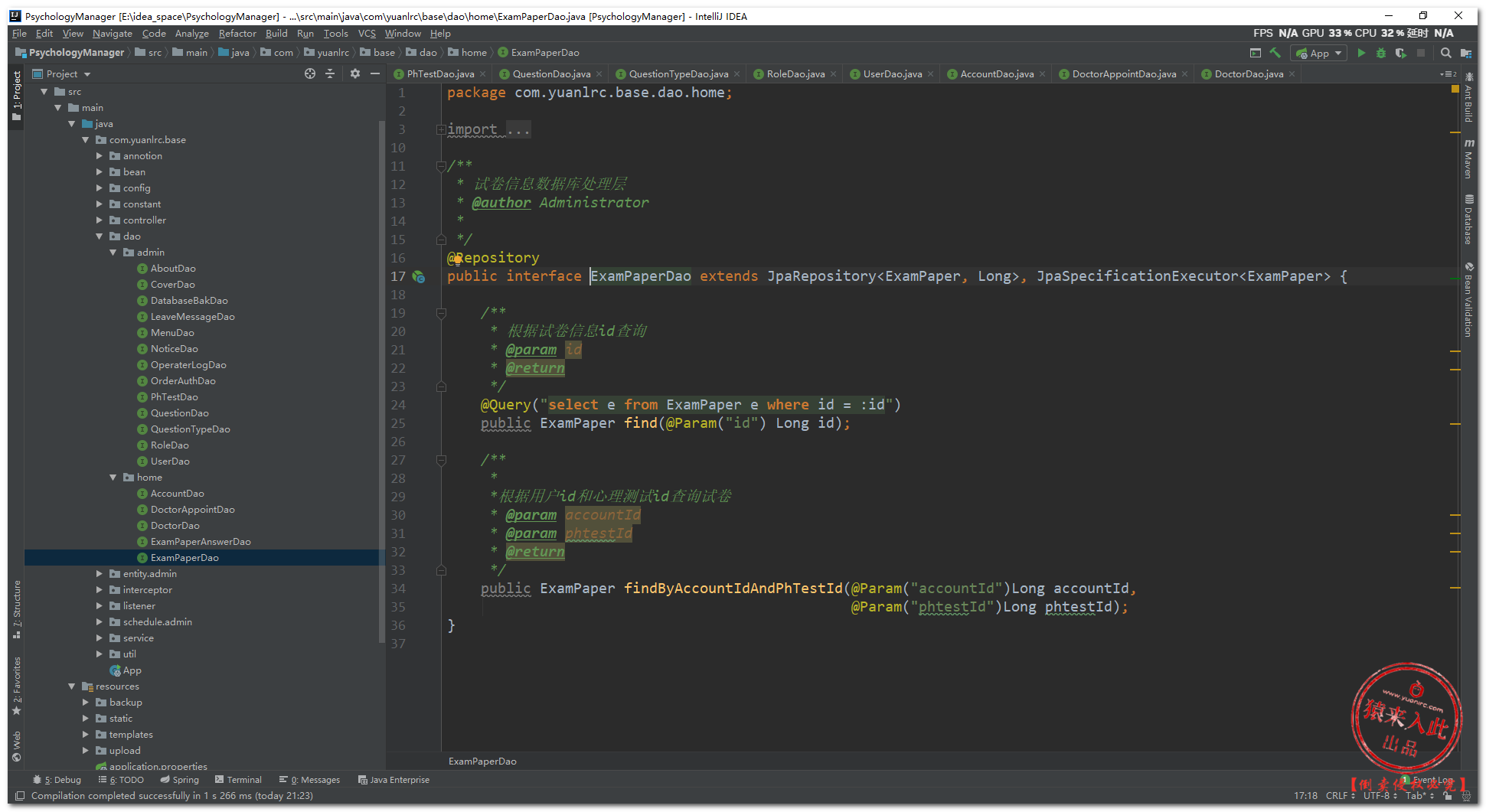
Task: Select ExamPaperAnswerDao in the project tree
Action: [201, 542]
